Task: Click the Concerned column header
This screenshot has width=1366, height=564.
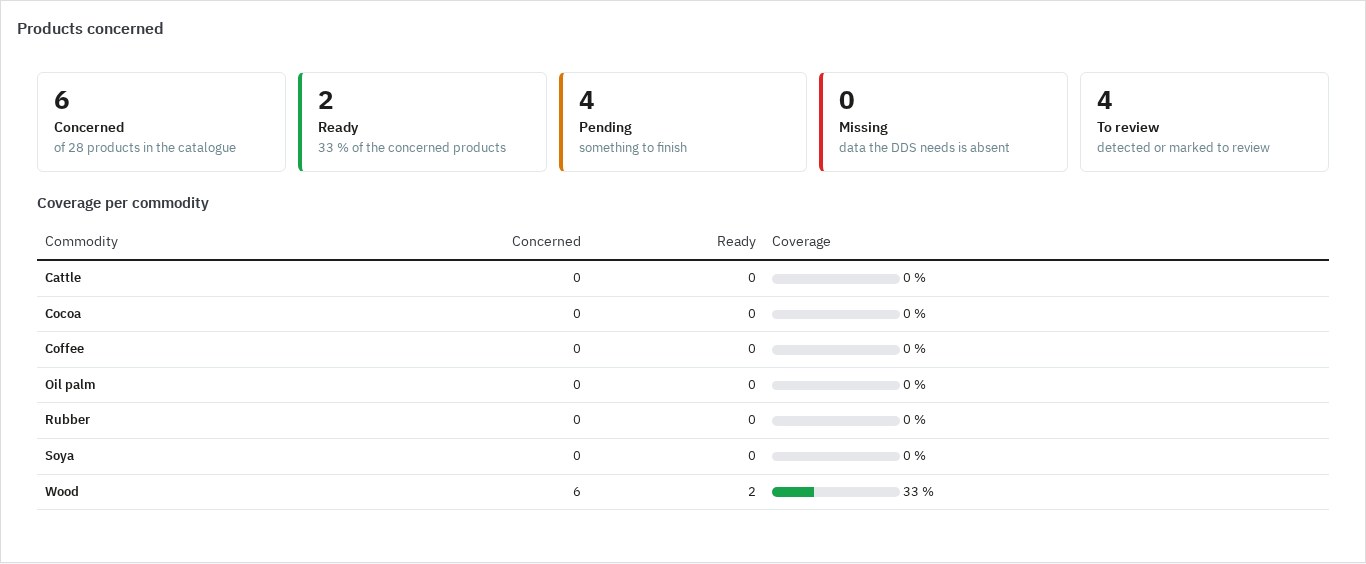Action: (x=546, y=241)
